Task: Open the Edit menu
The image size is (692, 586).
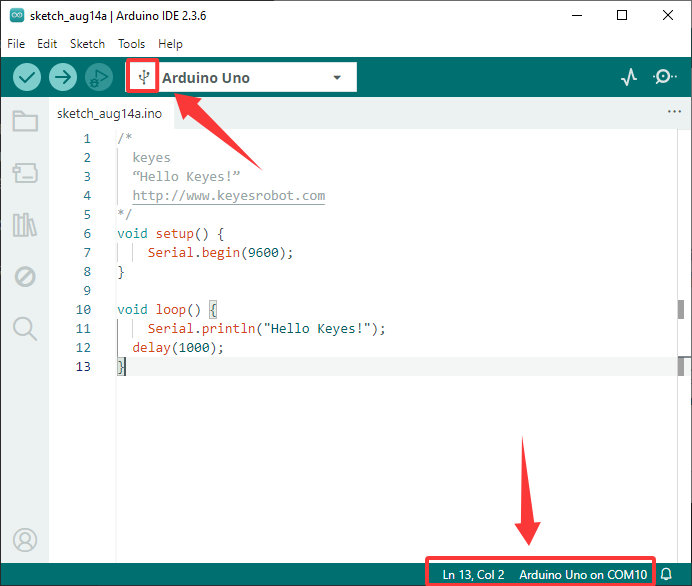Action: point(47,44)
